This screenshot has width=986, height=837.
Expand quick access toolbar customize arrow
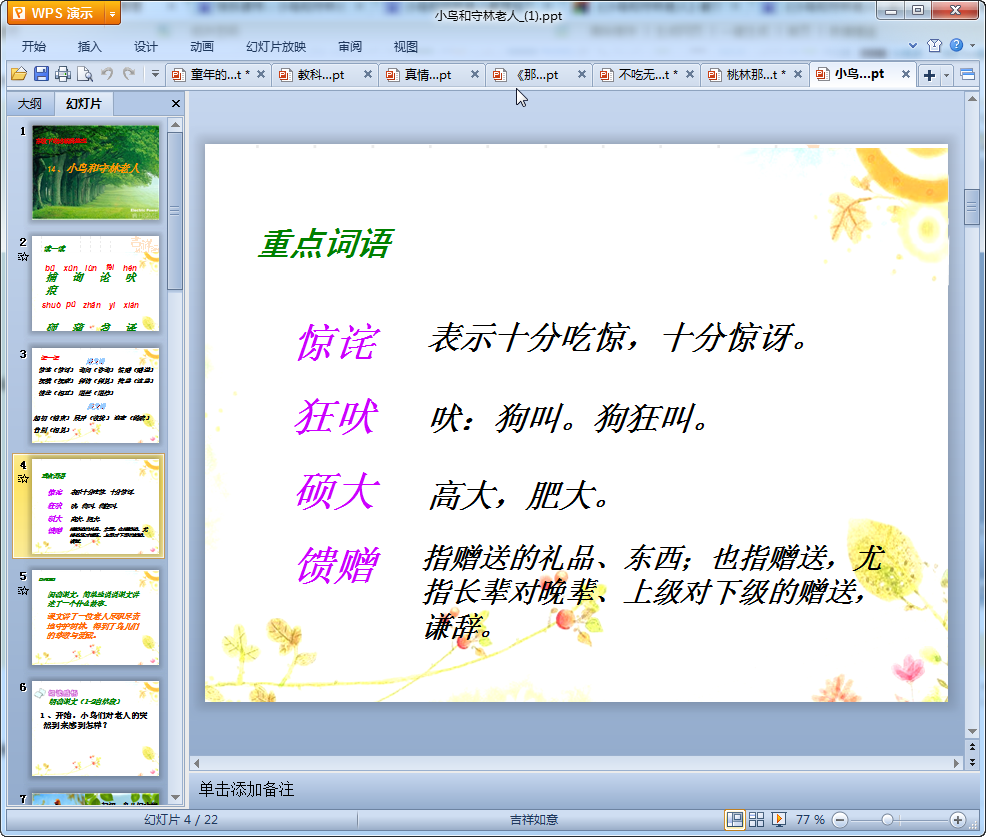point(155,74)
